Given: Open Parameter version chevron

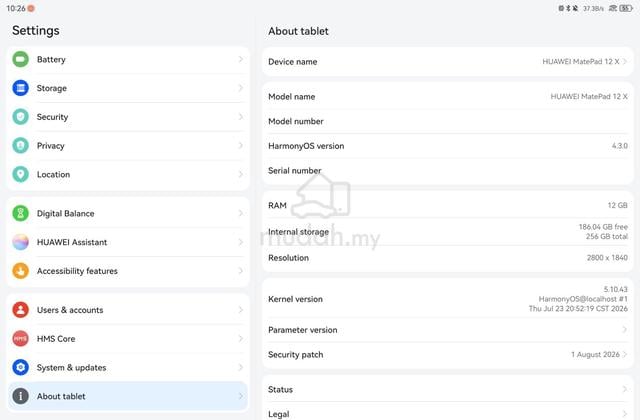Looking at the screenshot, I should pyautogui.click(x=624, y=330).
